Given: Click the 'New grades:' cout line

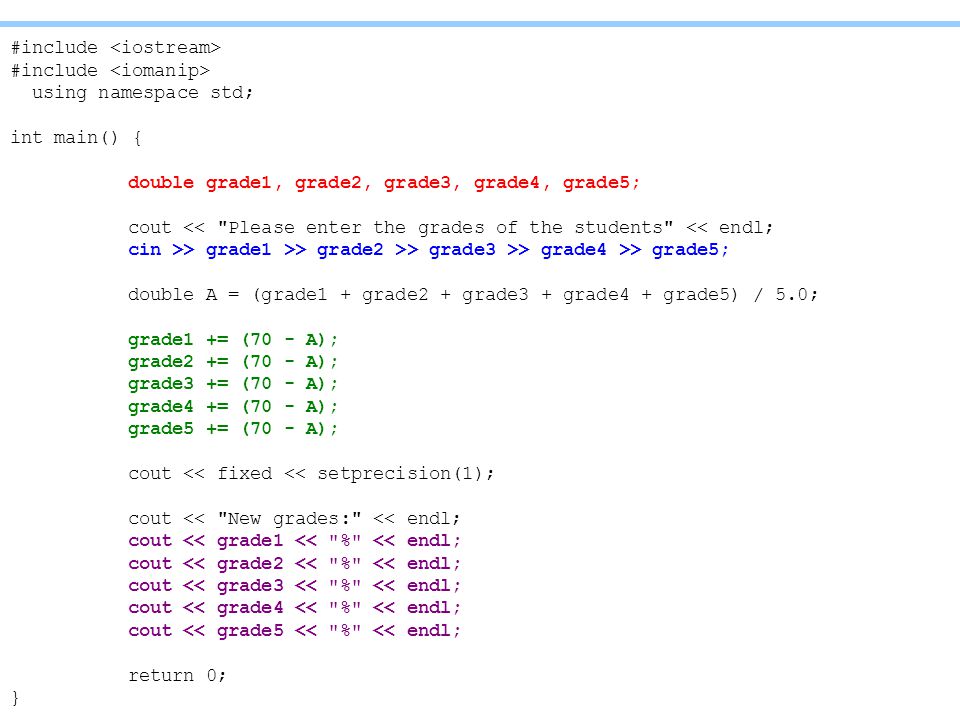Looking at the screenshot, I should point(294,519).
